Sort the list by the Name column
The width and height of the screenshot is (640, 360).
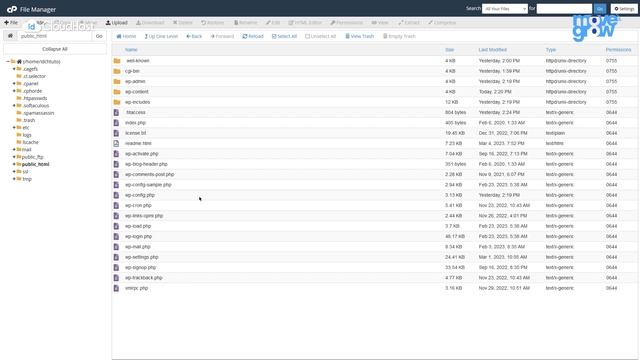tap(131, 50)
